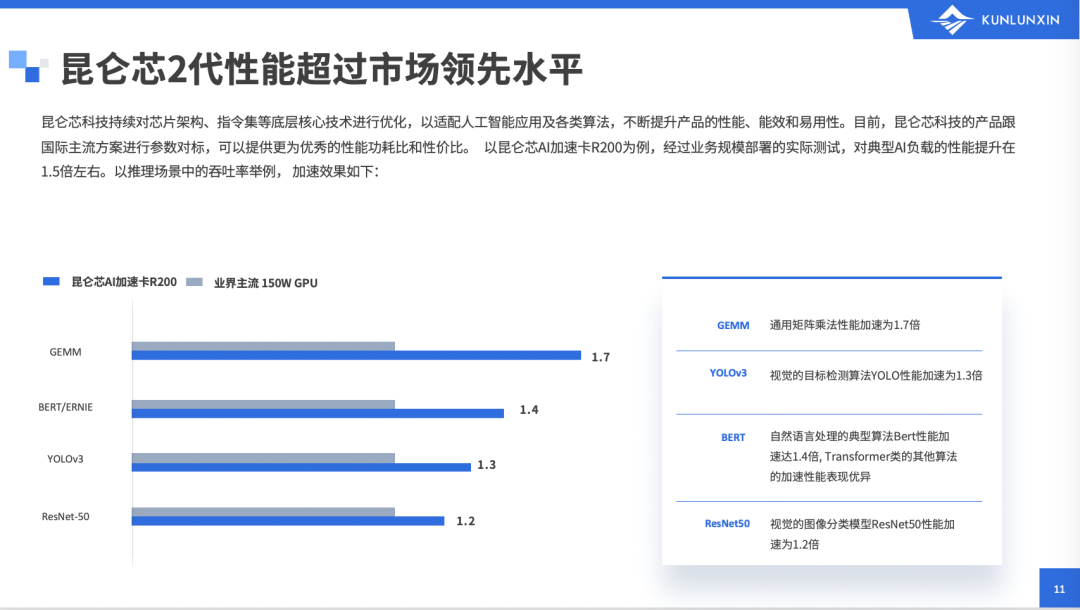This screenshot has height=610, width=1080.
Task: Click the 1.2 data value label
Action: point(466,521)
